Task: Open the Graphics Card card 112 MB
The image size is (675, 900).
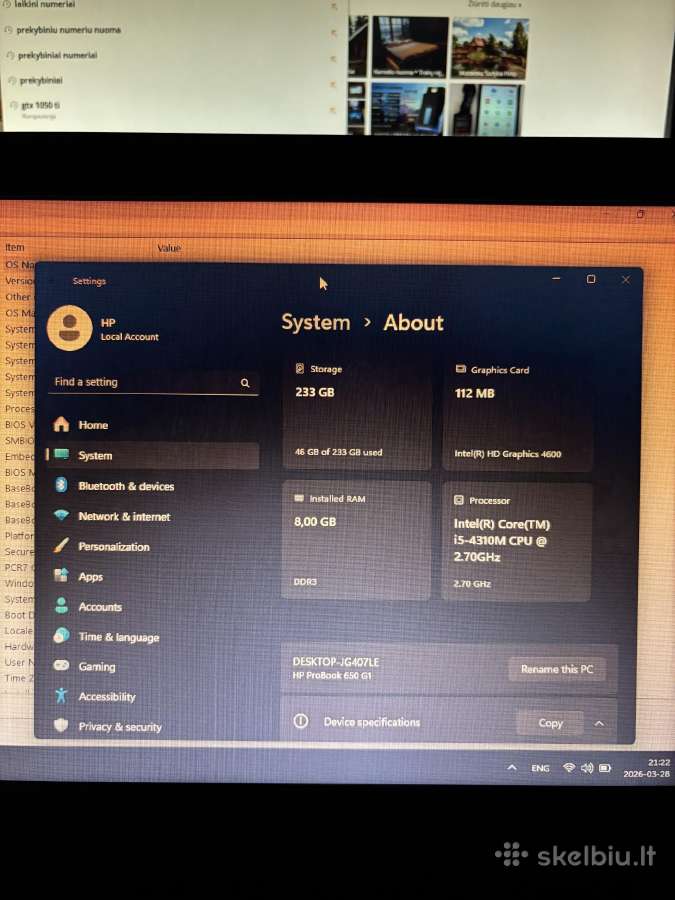Action: click(517, 414)
